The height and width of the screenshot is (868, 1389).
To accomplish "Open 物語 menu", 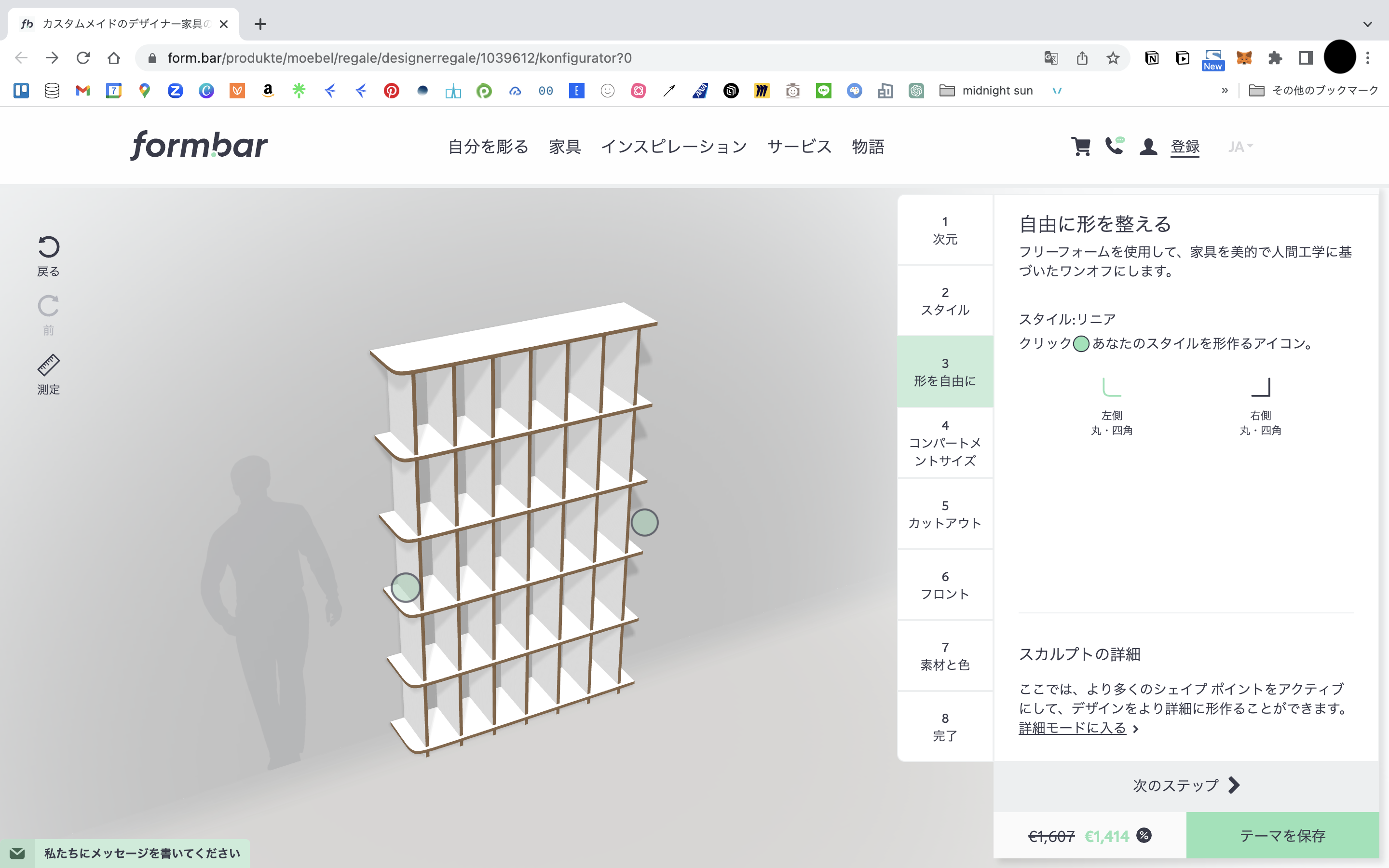I will coord(868,147).
